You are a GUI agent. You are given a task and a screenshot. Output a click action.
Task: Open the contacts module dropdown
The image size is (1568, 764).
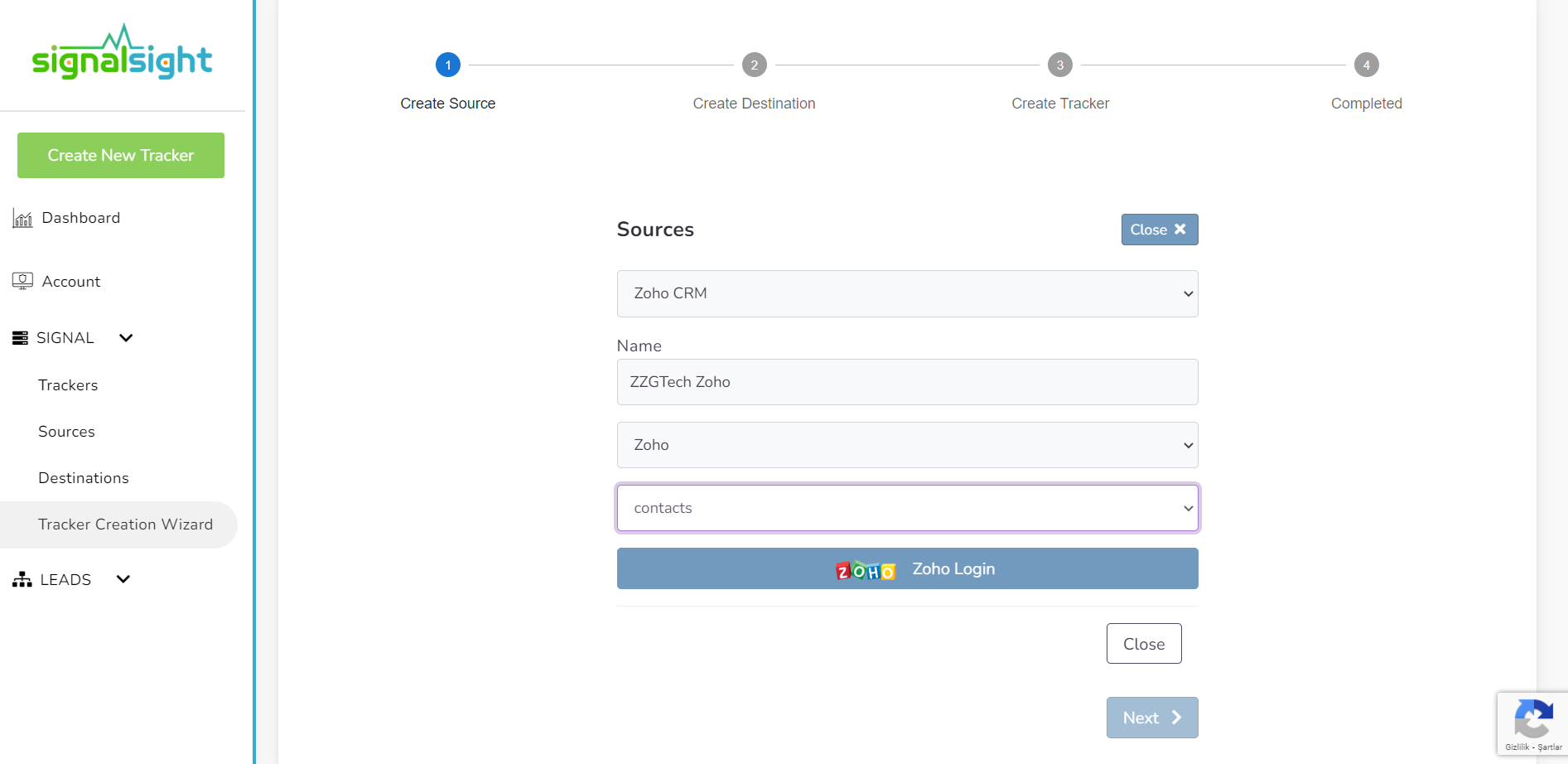(907, 508)
